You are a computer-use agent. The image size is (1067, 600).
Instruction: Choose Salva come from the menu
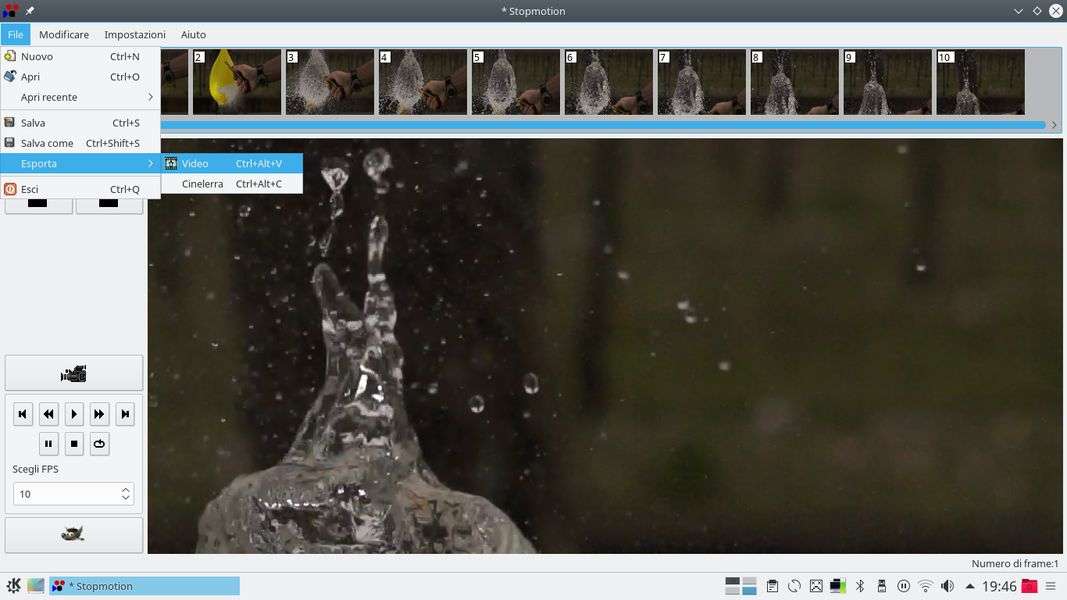[x=80, y=143]
